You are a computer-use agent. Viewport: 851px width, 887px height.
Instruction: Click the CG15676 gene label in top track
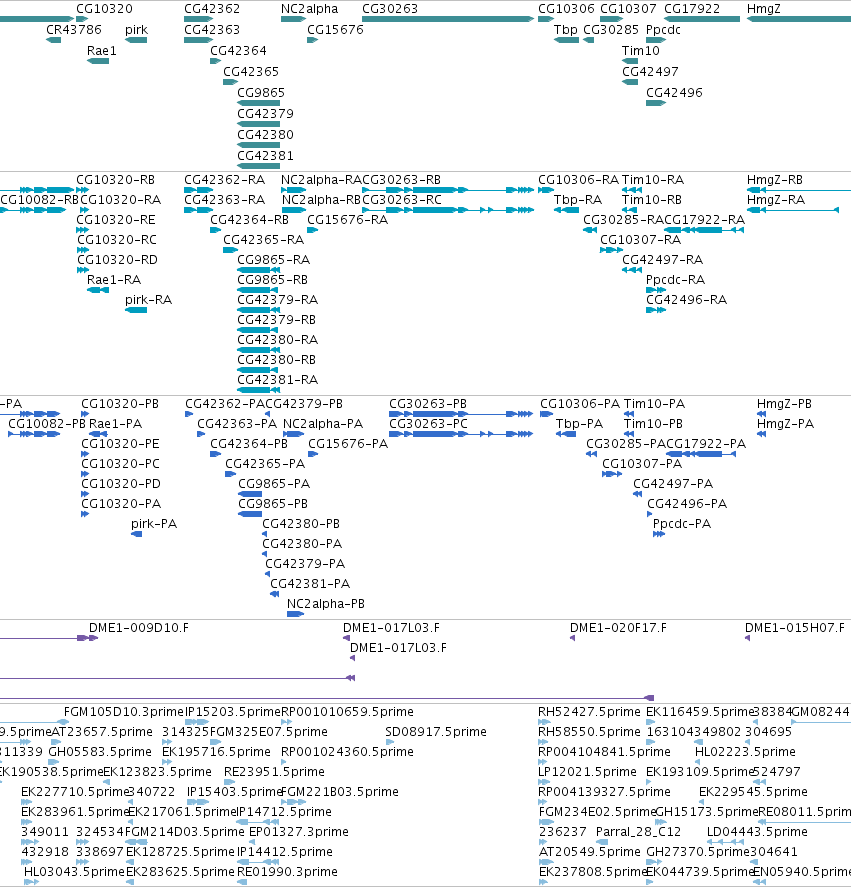pyautogui.click(x=335, y=29)
